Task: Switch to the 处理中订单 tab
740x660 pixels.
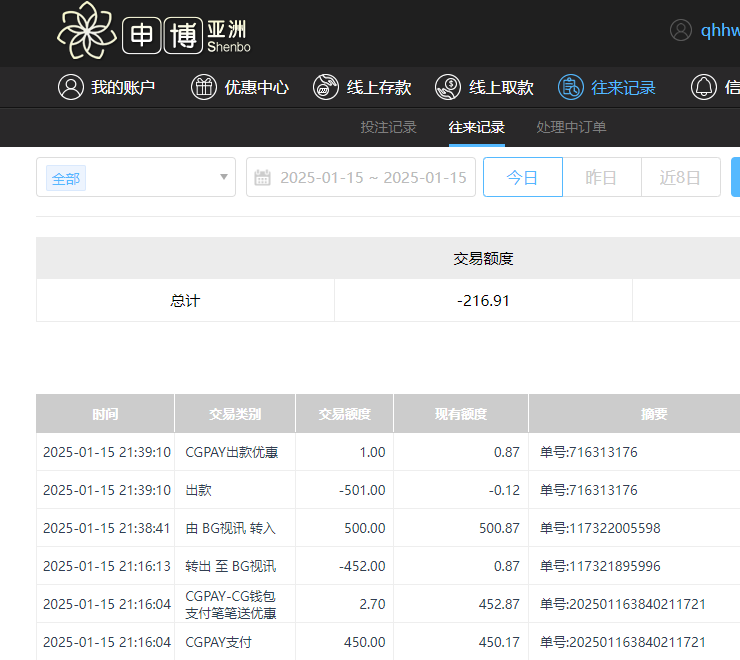Action: [571, 127]
